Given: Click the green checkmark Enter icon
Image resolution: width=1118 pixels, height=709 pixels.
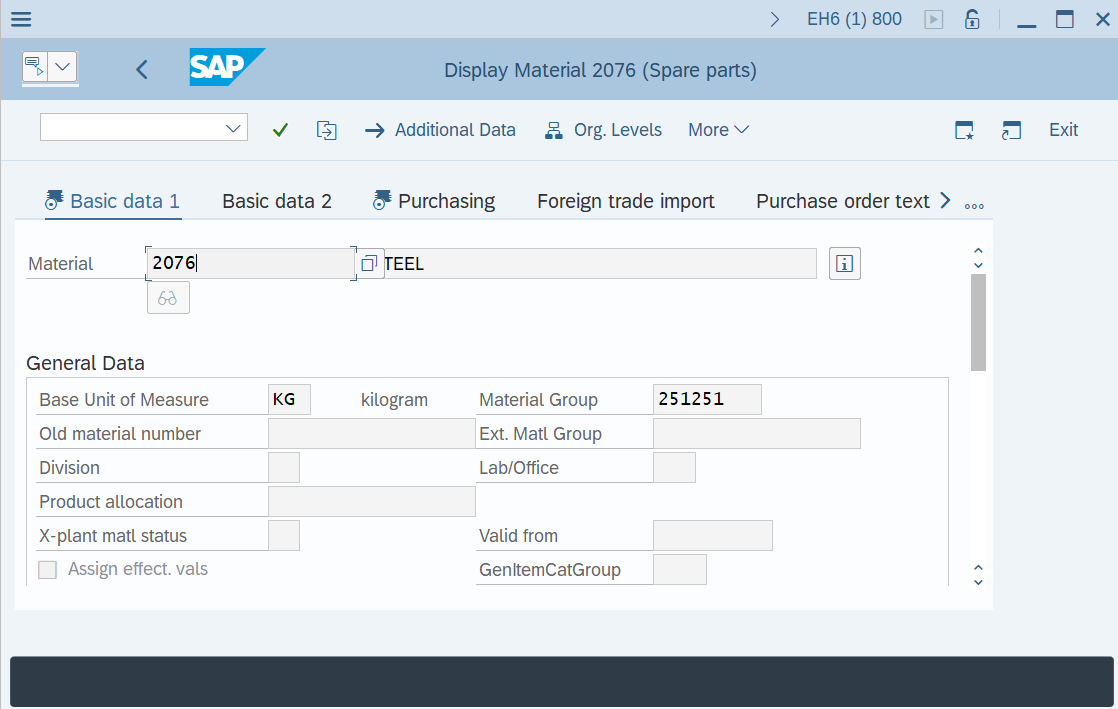Looking at the screenshot, I should (280, 130).
